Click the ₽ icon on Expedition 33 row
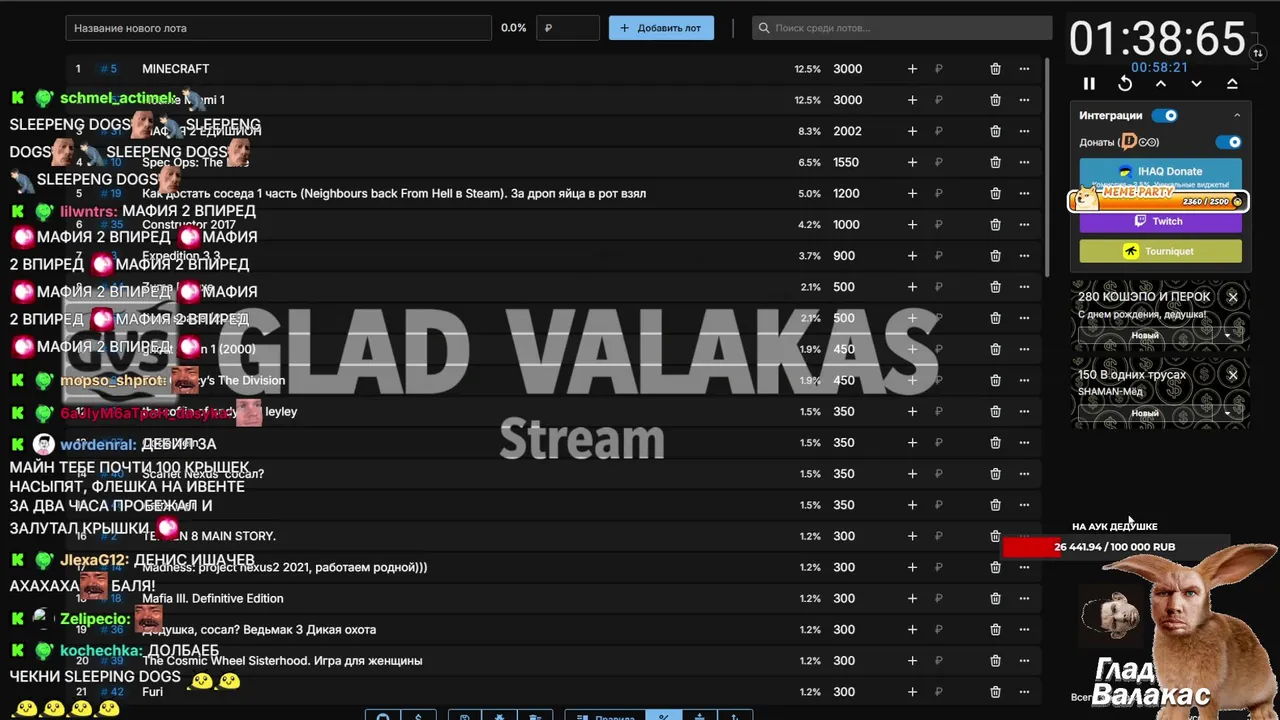1280x720 pixels. click(x=939, y=256)
